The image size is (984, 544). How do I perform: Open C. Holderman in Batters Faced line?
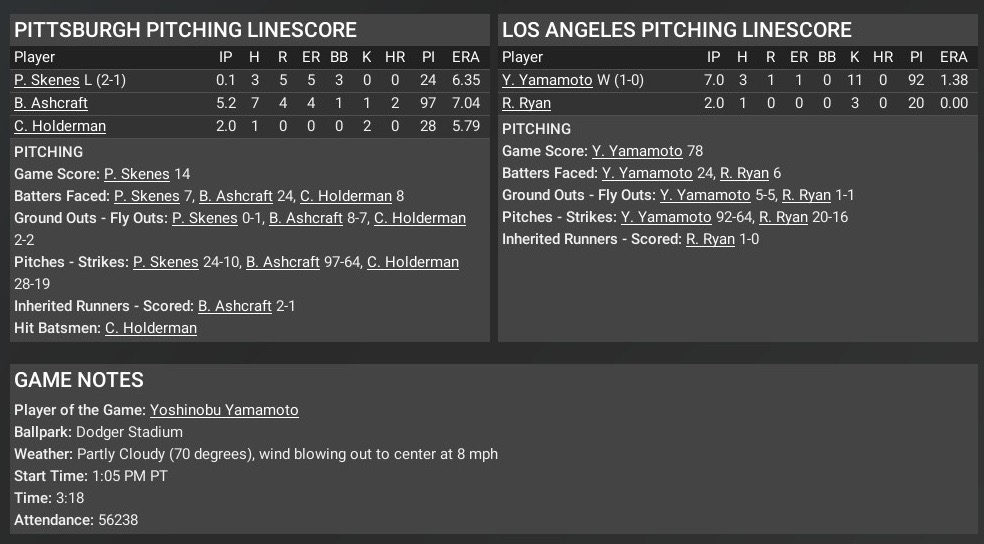tap(346, 196)
